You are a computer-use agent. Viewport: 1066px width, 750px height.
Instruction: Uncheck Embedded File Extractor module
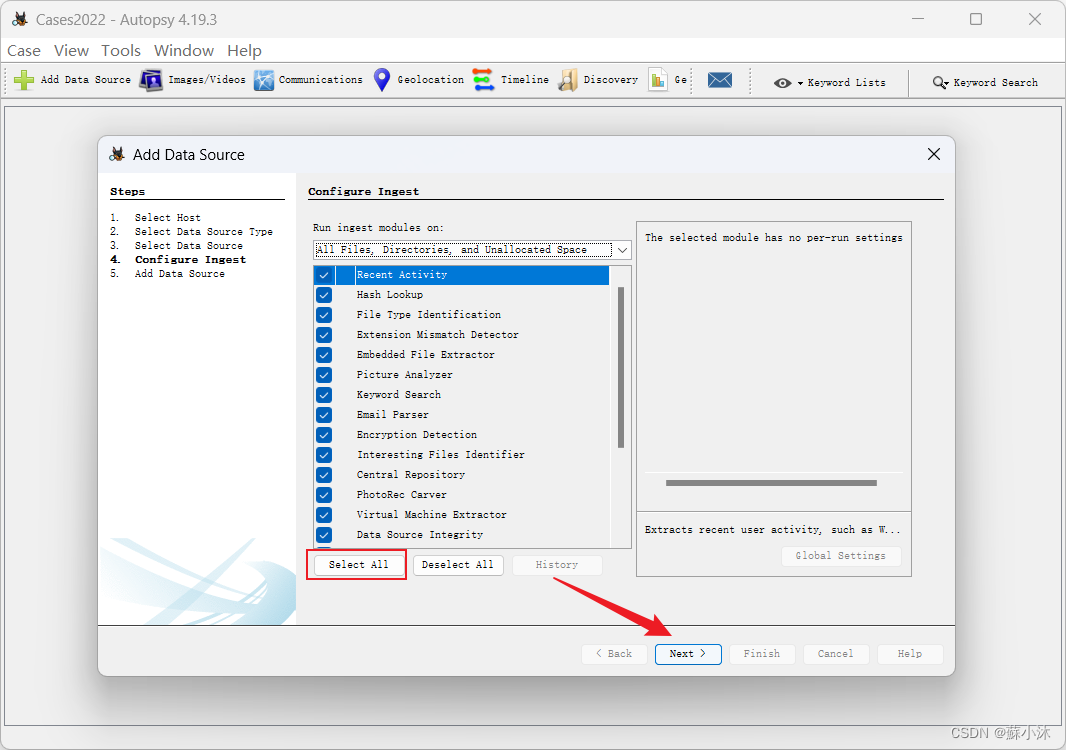324,355
